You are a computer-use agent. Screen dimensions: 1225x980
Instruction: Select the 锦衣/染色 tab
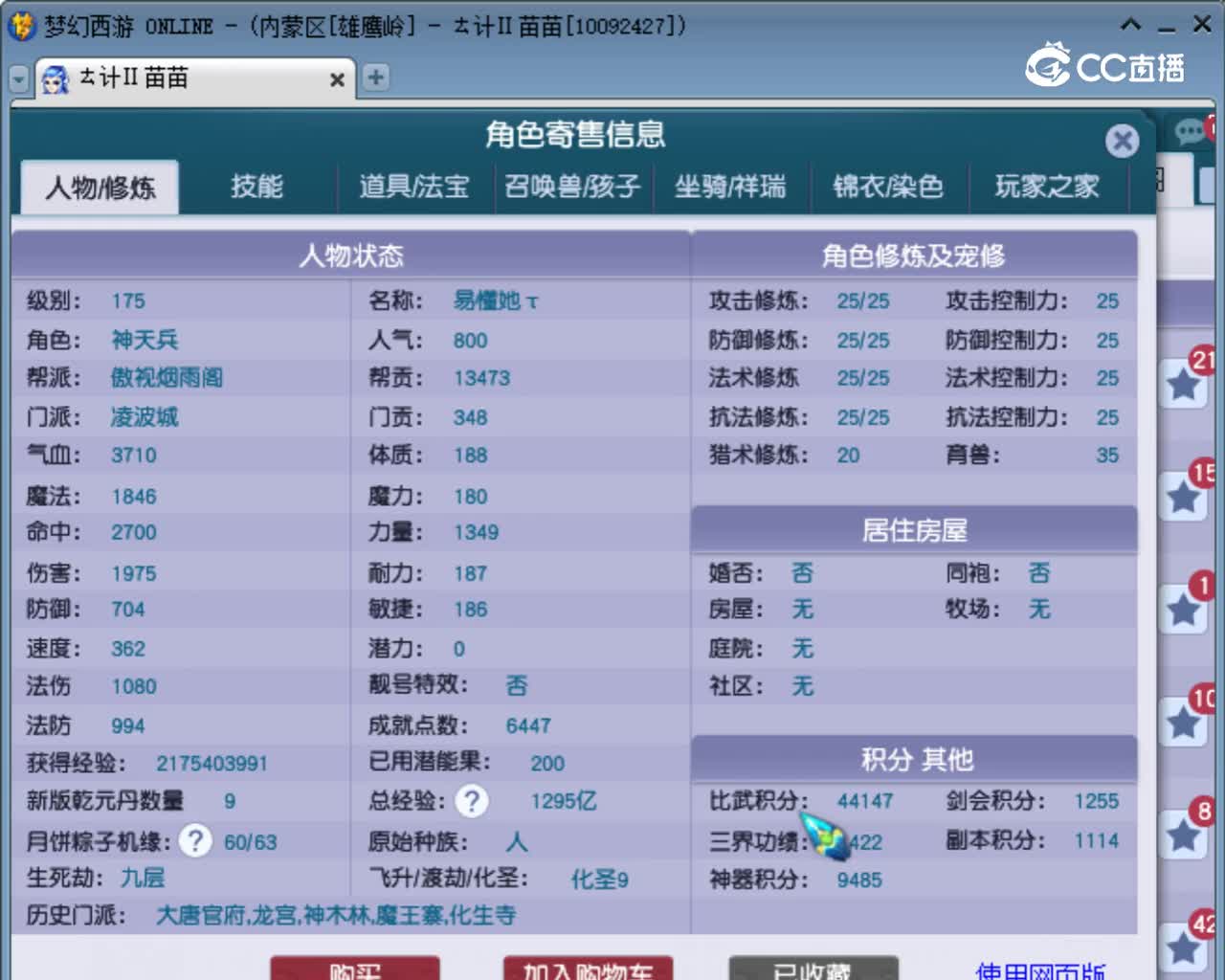click(x=888, y=187)
